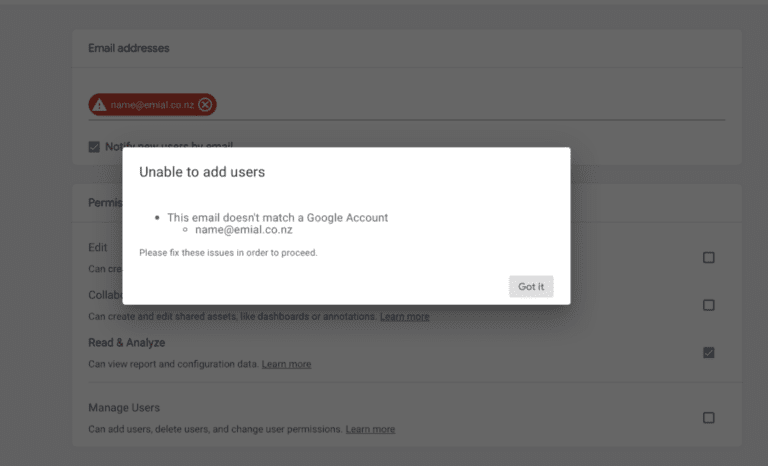Click the Email addresses section header
The image size is (768, 466).
click(129, 48)
